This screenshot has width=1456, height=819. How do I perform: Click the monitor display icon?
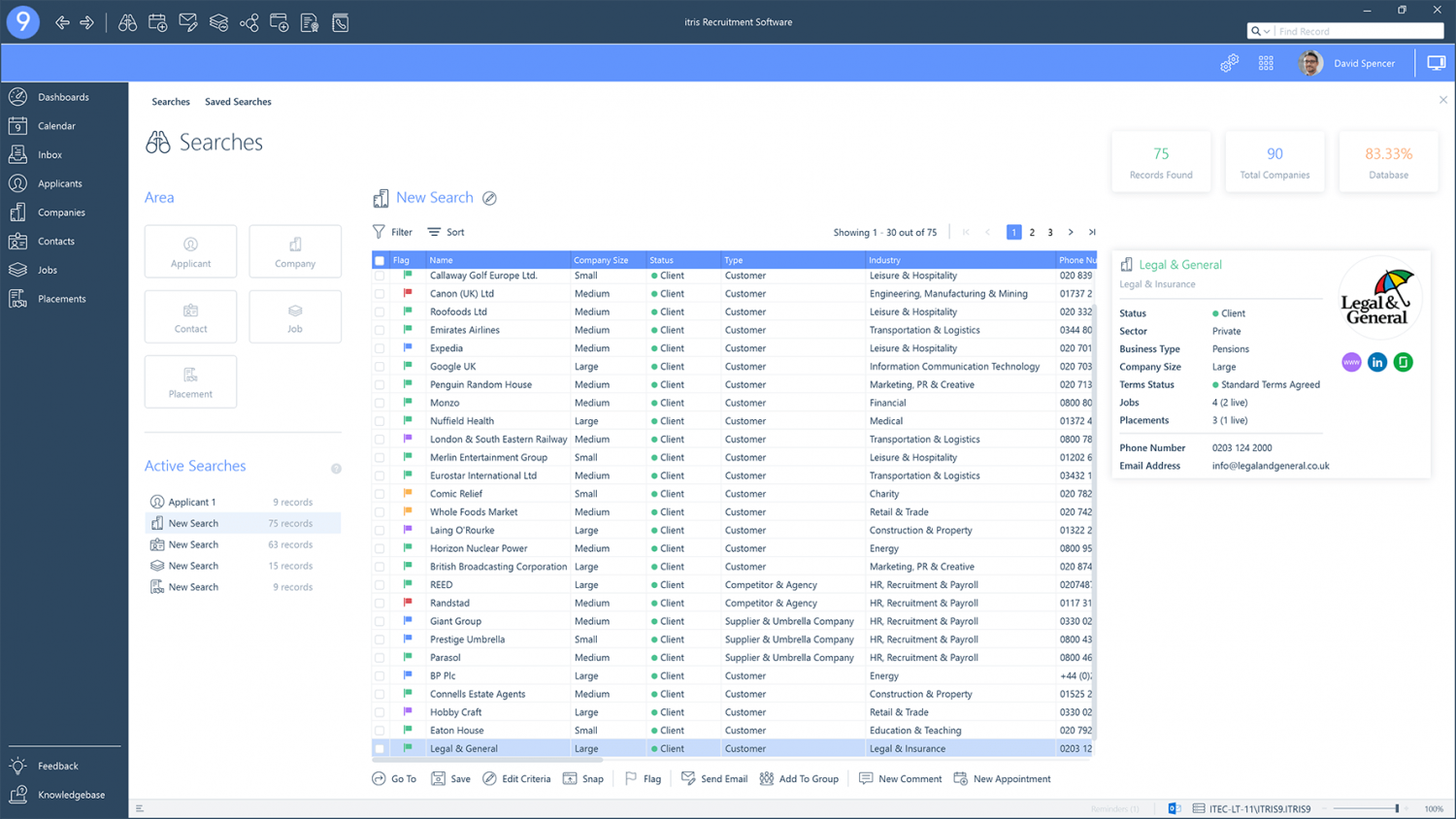[1437, 63]
